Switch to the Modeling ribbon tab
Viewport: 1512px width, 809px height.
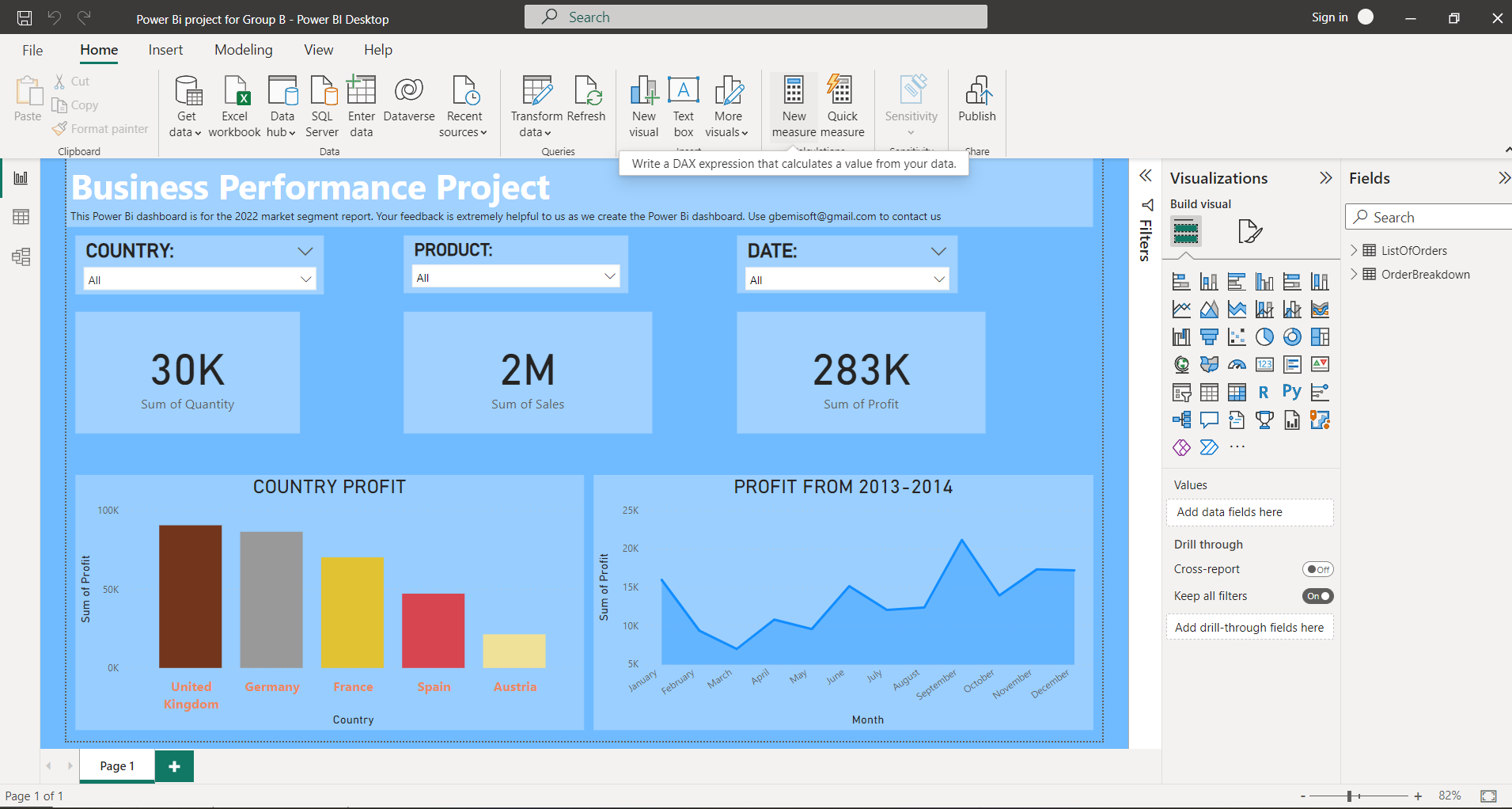(243, 49)
